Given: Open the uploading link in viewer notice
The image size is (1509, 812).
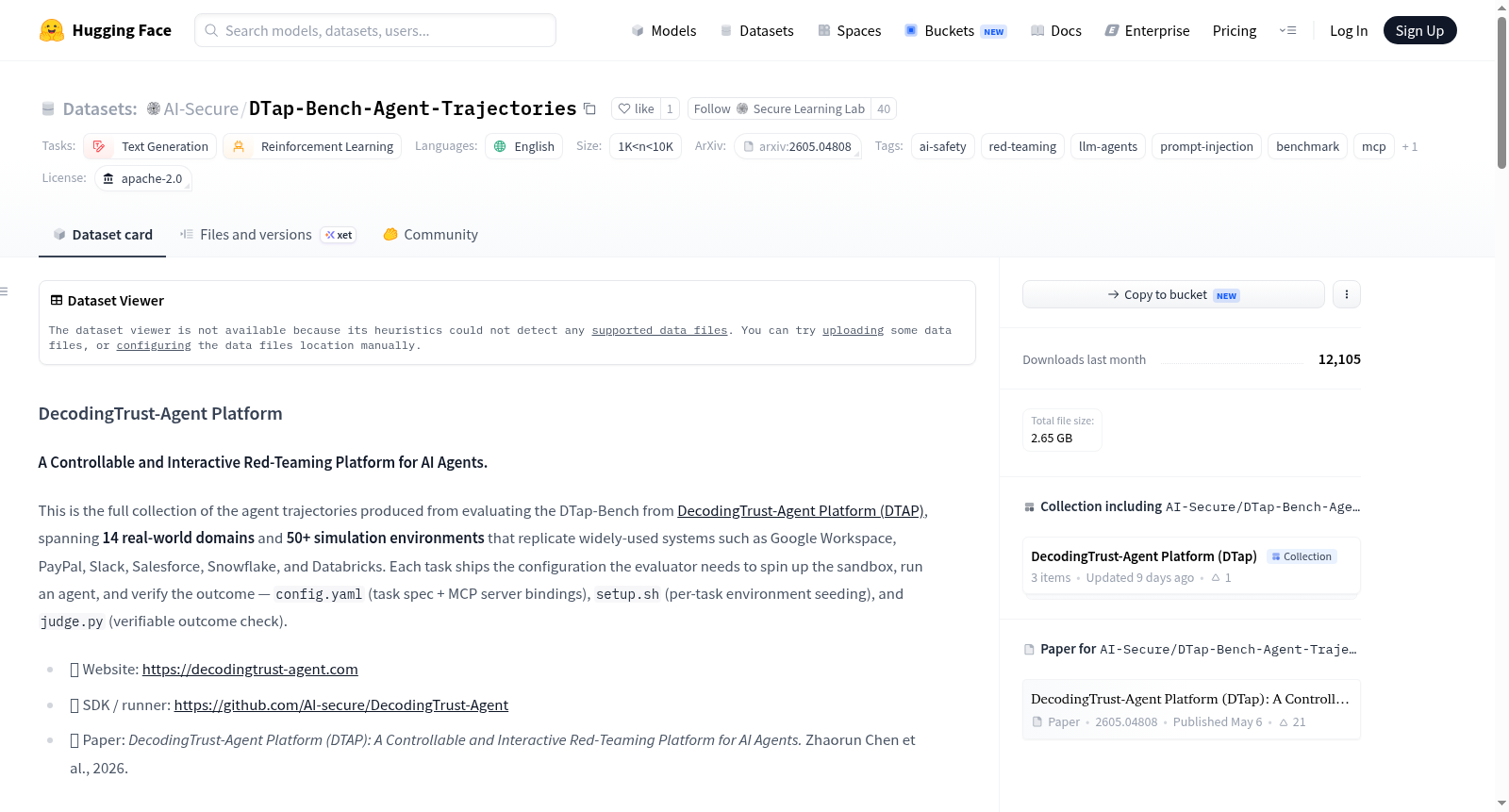Looking at the screenshot, I should click(853, 330).
